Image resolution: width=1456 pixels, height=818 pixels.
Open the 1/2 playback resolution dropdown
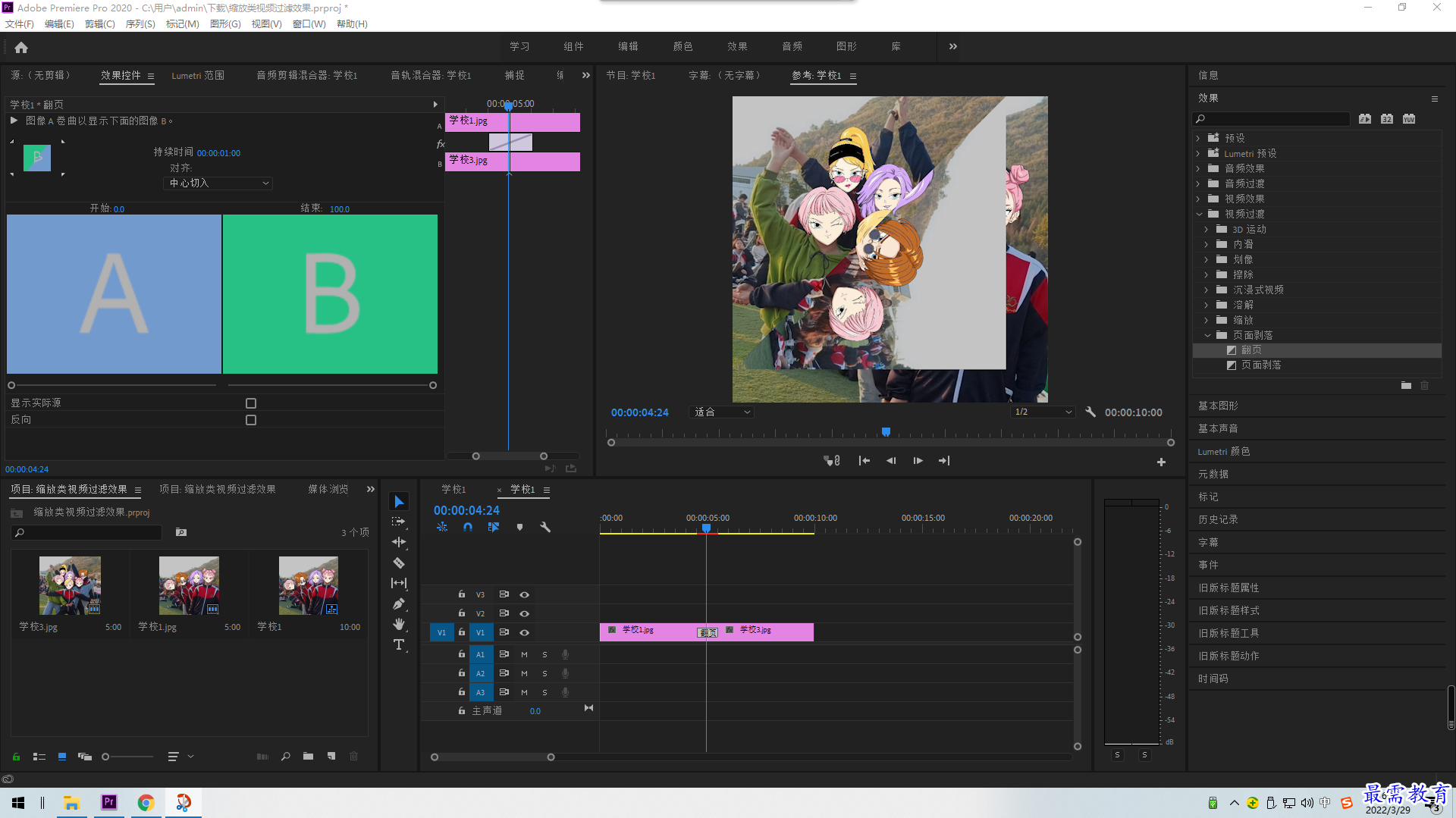(x=1043, y=412)
